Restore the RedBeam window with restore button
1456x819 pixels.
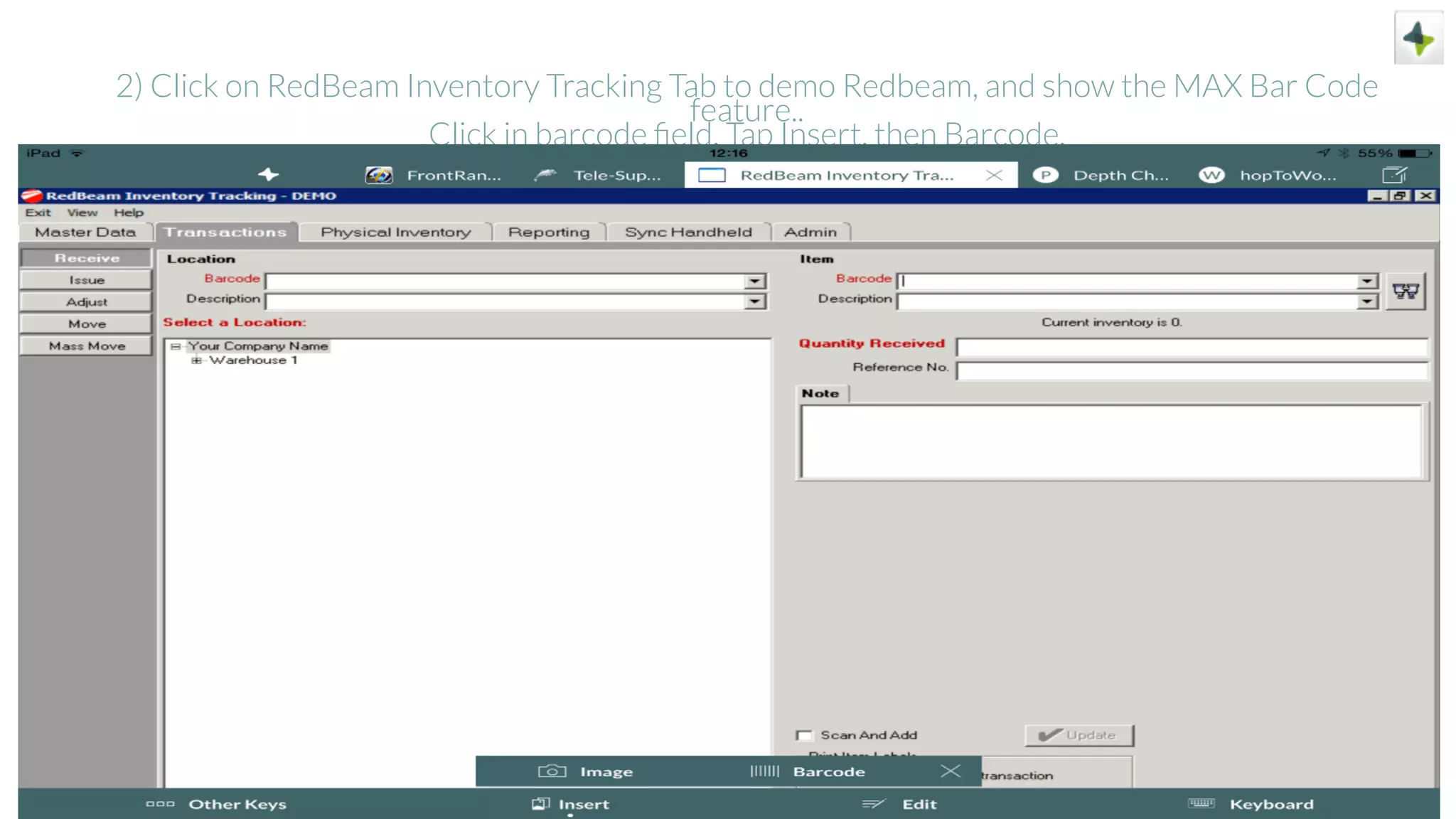[1401, 196]
